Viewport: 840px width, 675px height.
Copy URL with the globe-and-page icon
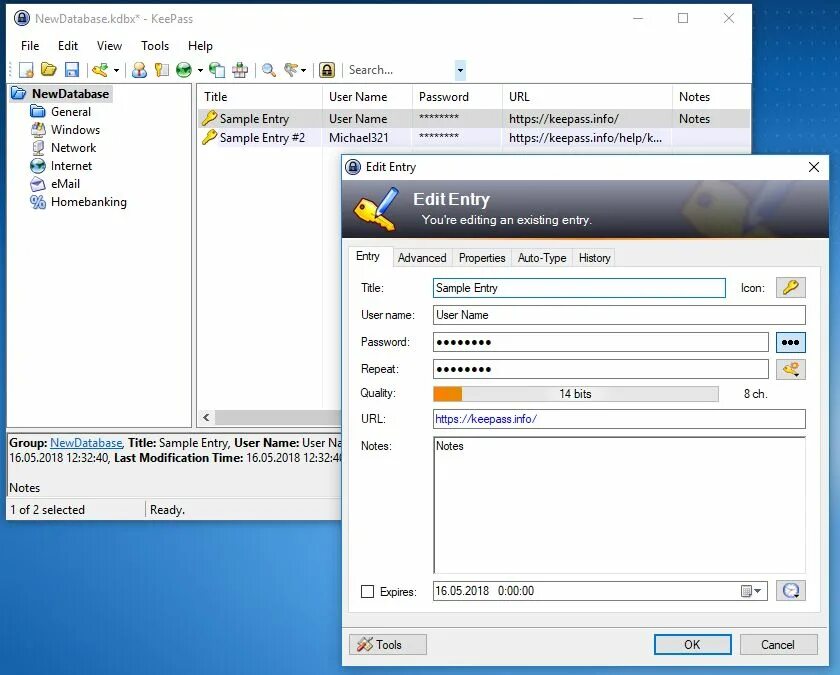click(217, 70)
